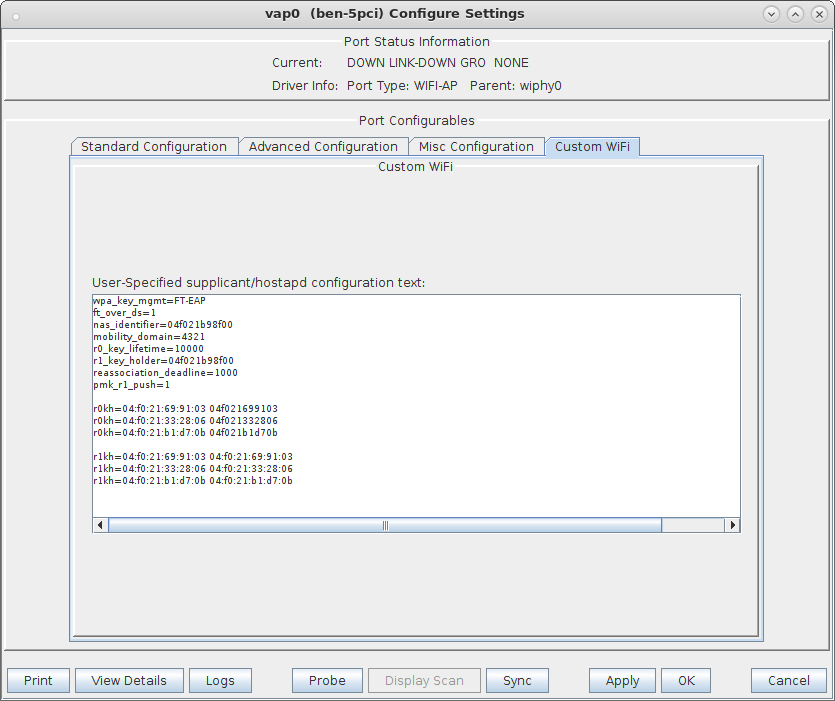Open the Advanced Configuration tab

[323, 147]
